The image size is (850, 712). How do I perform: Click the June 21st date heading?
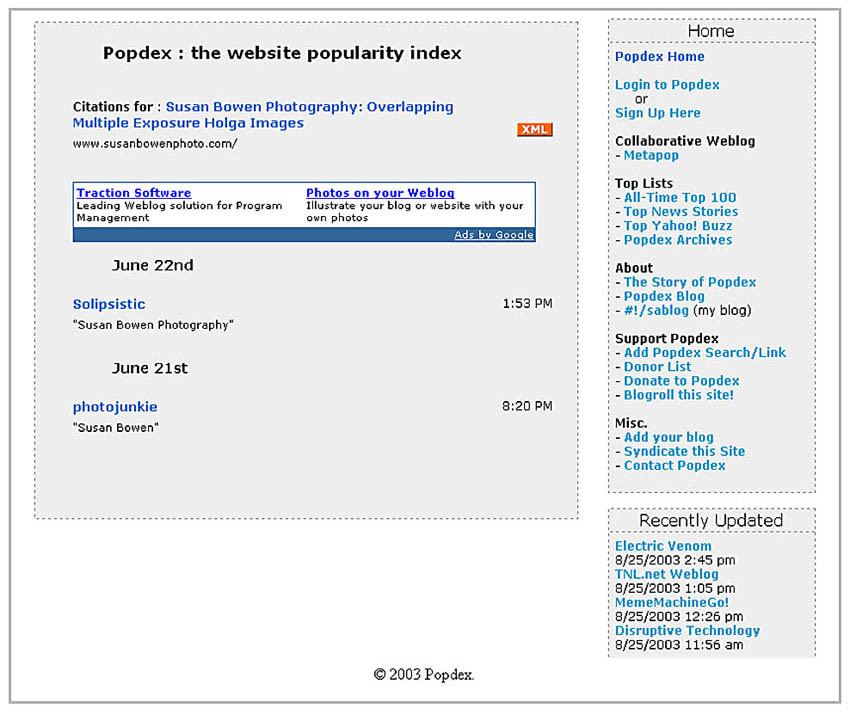pos(150,368)
